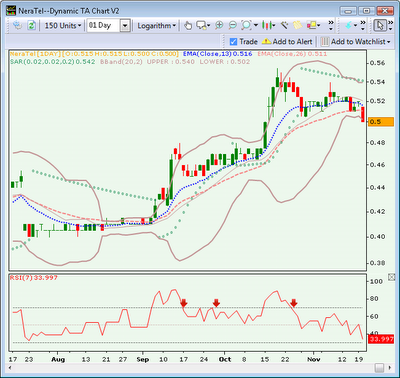Click the horizontal scrollbar thumb
Image resolution: width=400 pixels, height=378 pixels.
coord(379,368)
